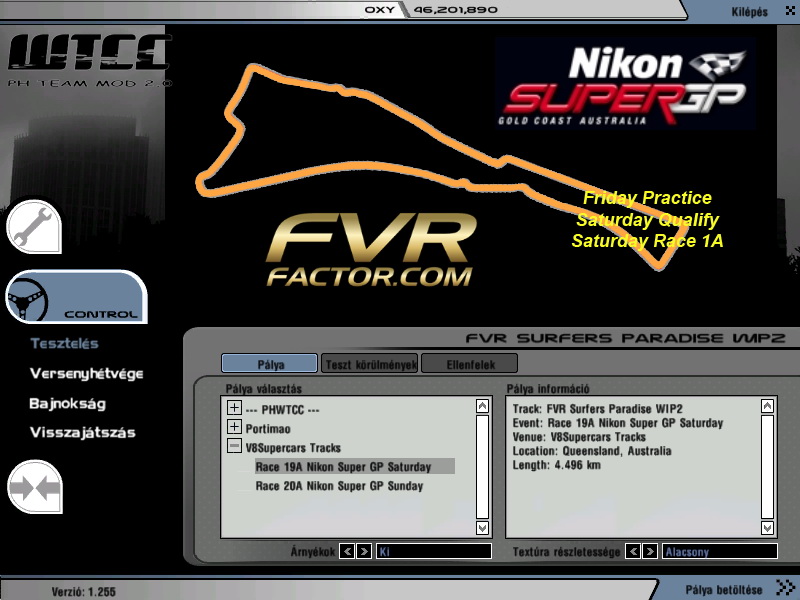Click the 46,201,890 credits value

[455, 10]
